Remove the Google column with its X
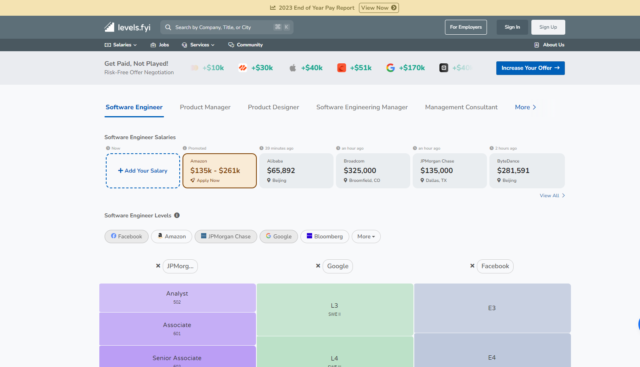 pyautogui.click(x=318, y=266)
